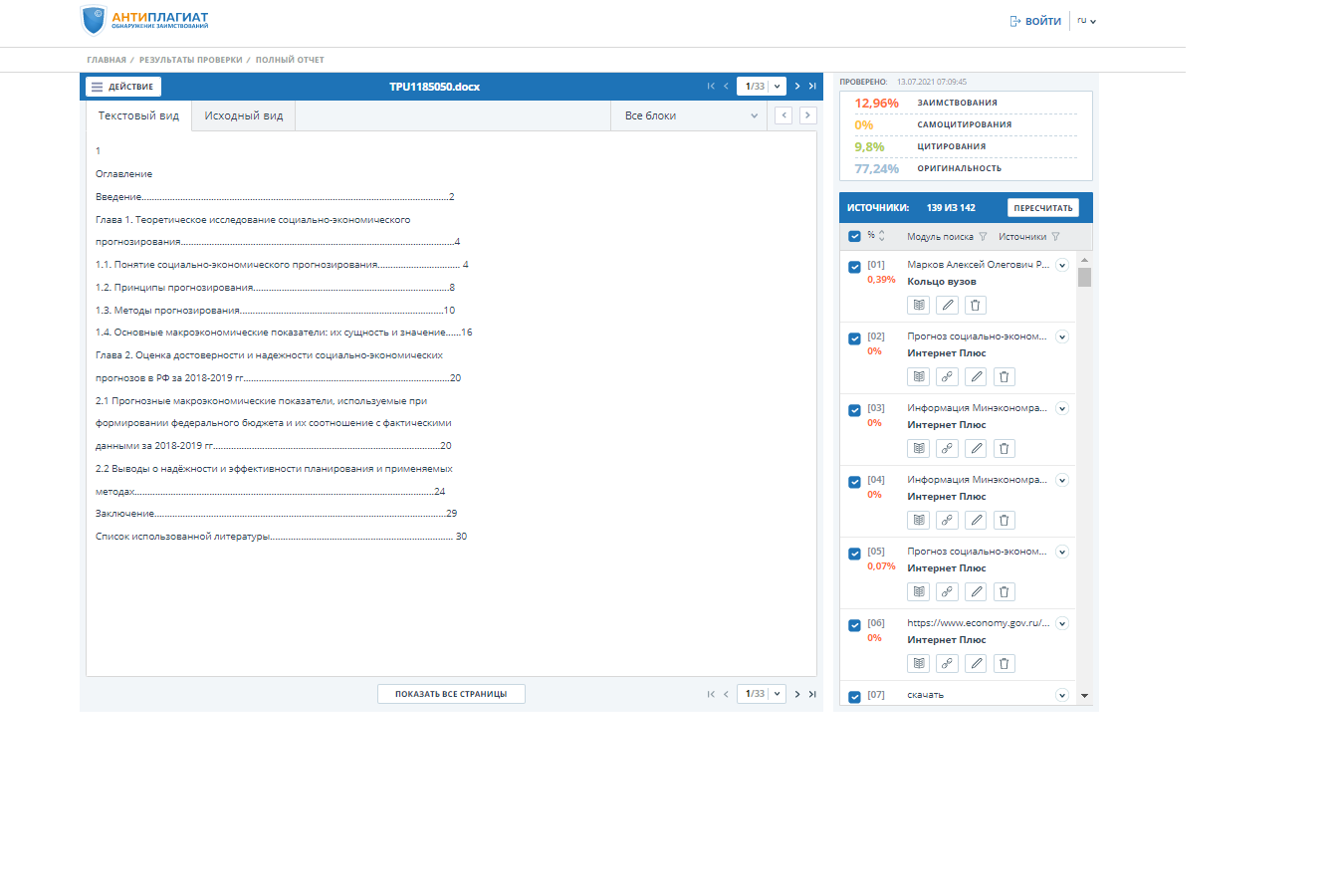Image resolution: width=1342 pixels, height=896 pixels.
Task: Click the sources list scrollbar thumb
Action: [1084, 277]
